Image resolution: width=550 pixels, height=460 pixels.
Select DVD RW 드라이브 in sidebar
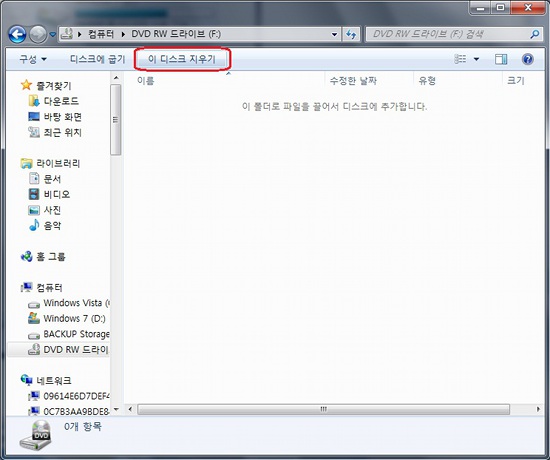76,349
